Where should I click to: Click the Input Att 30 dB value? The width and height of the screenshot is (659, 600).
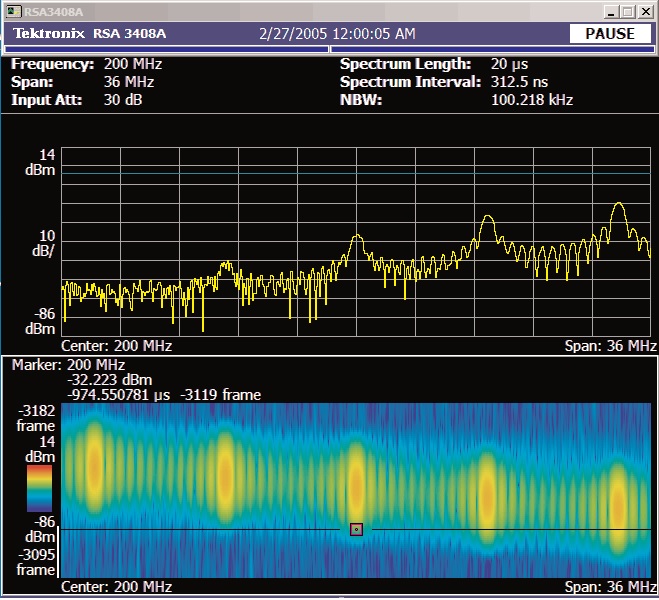[x=125, y=100]
